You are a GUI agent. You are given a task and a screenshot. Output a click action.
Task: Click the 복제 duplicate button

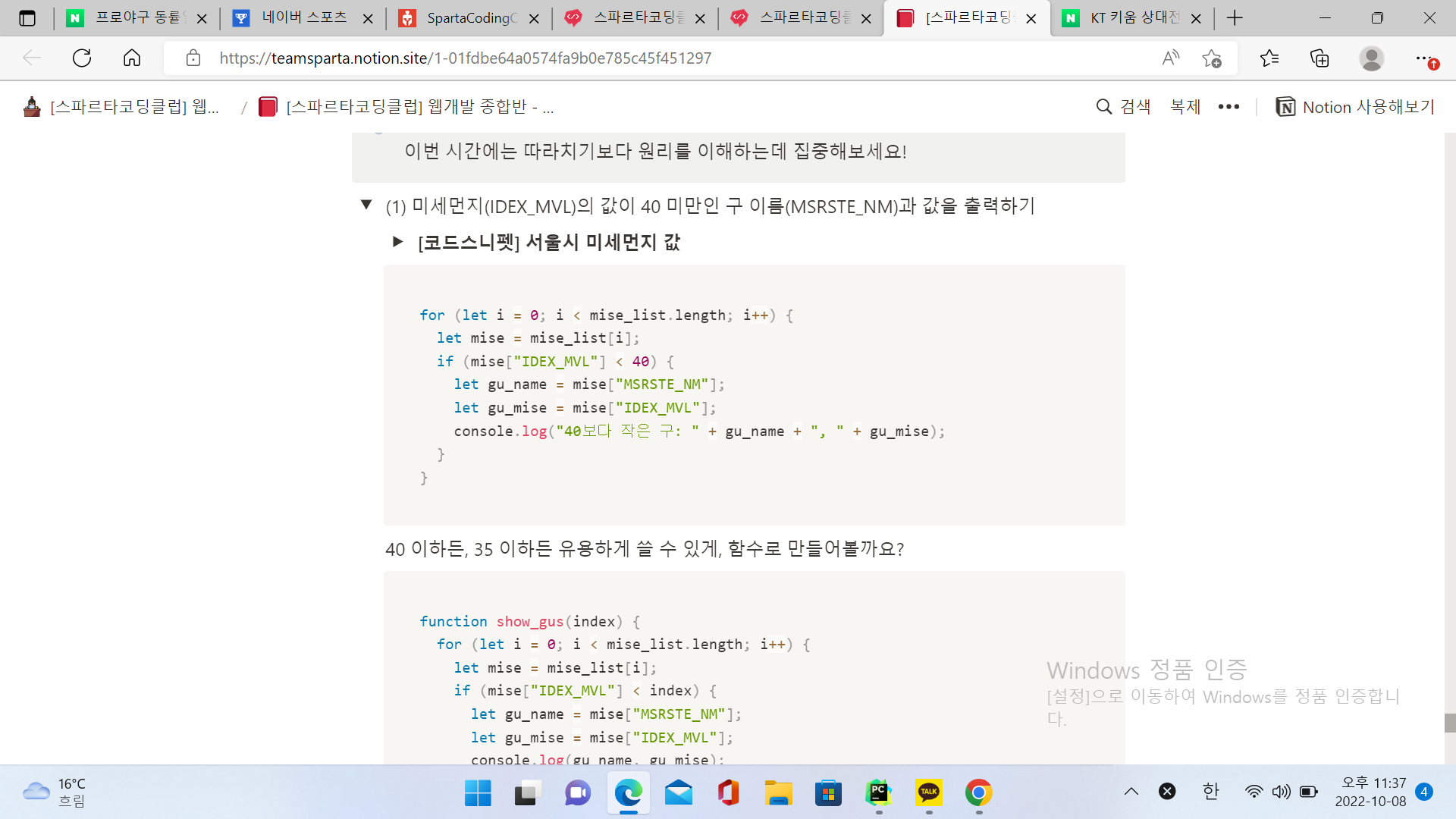point(1185,107)
